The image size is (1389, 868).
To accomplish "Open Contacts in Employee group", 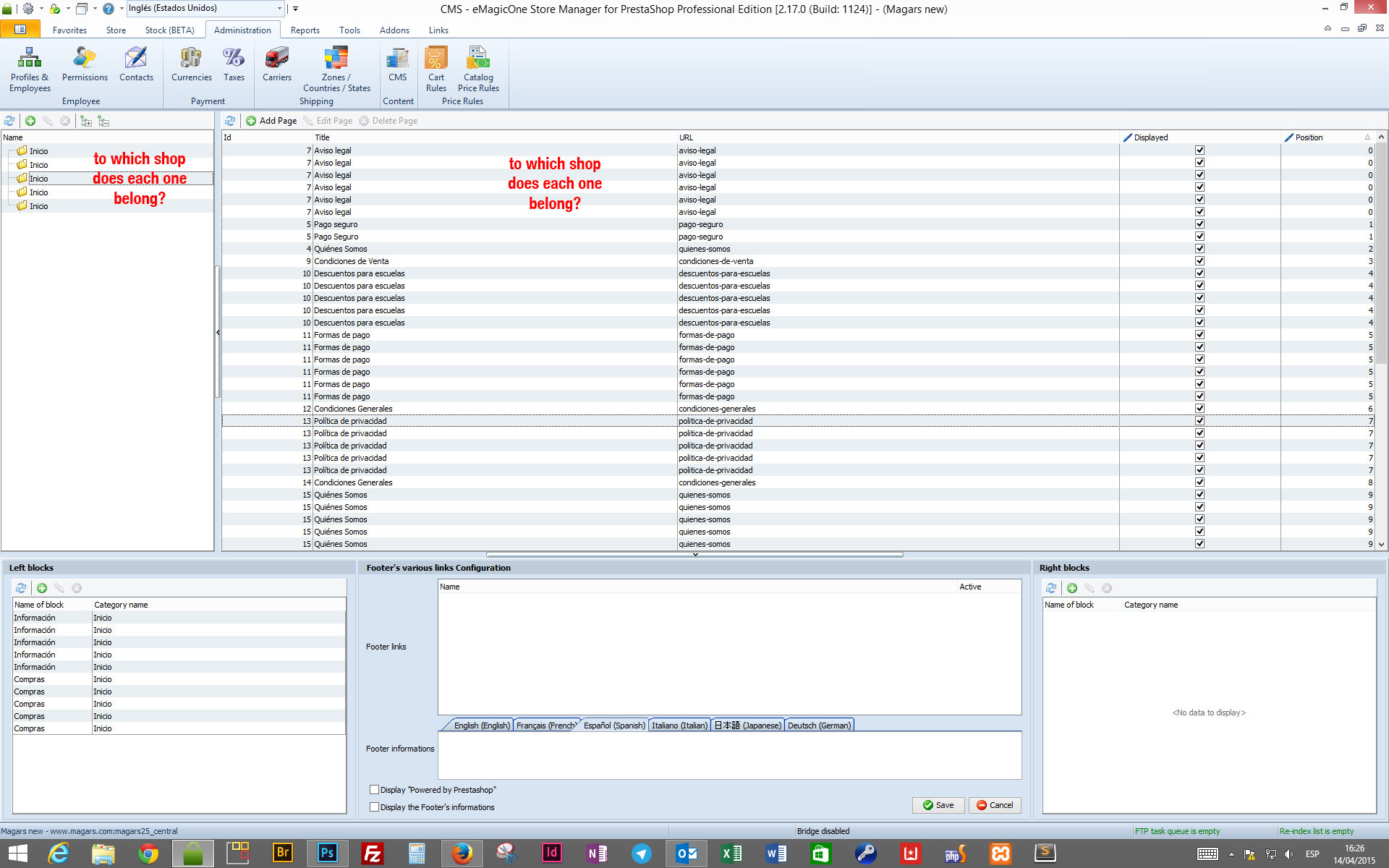I will click(x=136, y=64).
